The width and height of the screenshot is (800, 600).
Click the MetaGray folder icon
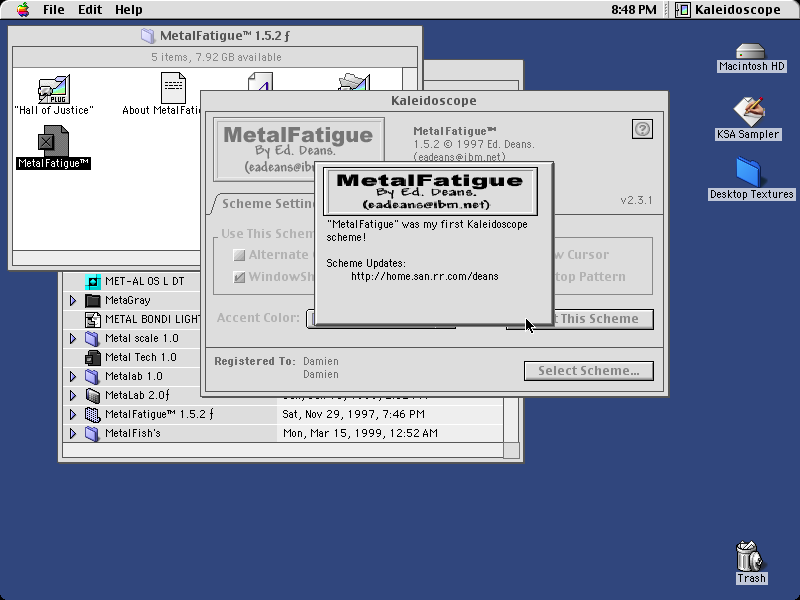[x=93, y=301]
